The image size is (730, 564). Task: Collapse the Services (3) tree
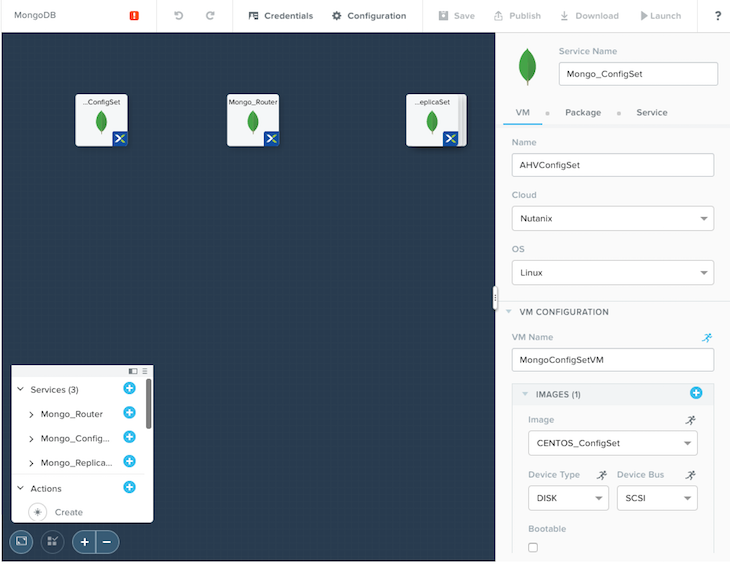click(20, 389)
